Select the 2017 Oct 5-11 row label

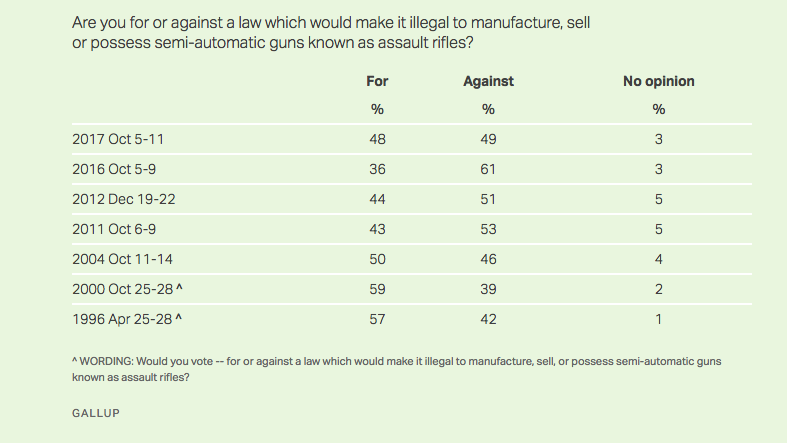tap(118, 139)
